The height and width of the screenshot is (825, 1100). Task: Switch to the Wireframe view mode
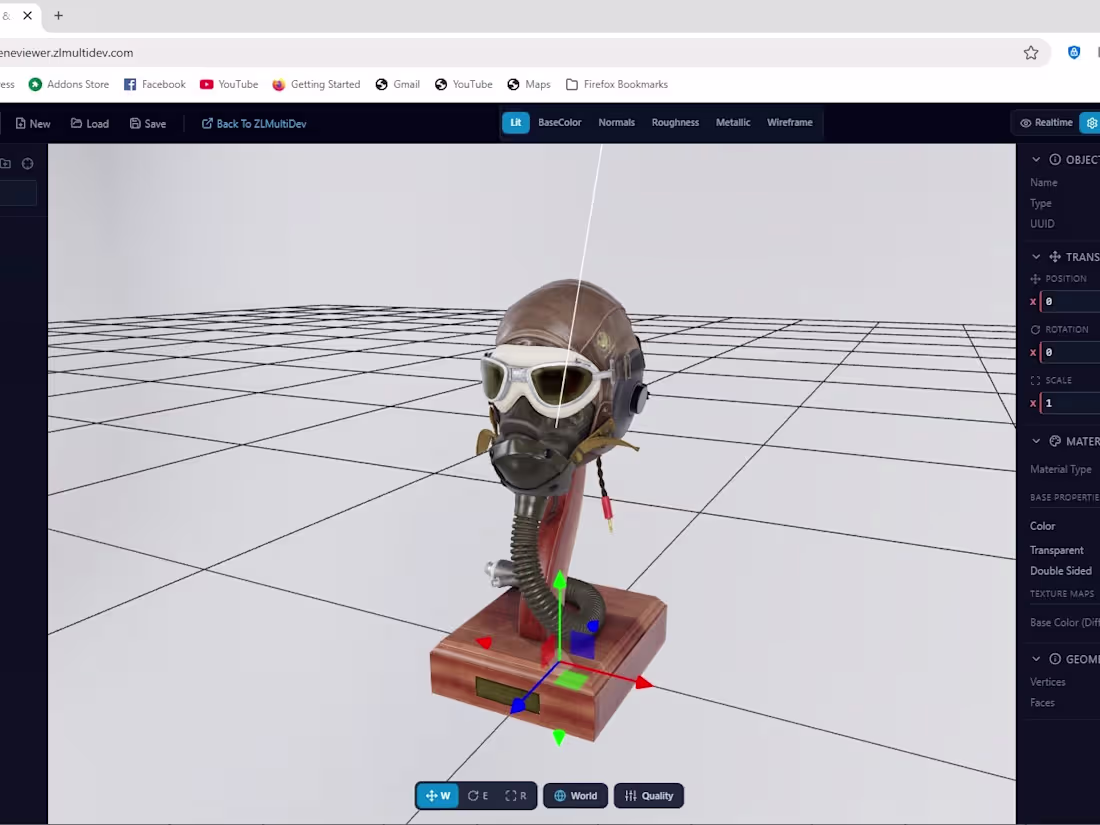pos(789,122)
